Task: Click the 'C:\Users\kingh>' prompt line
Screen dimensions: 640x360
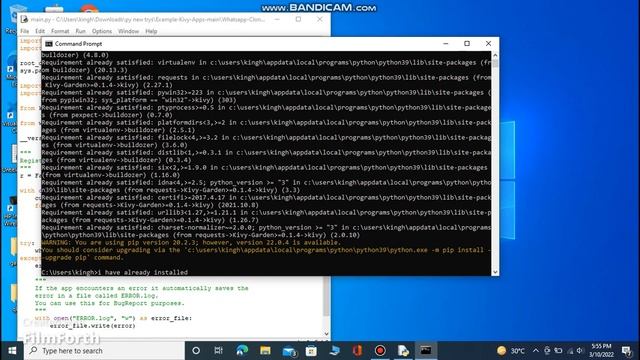Action: tap(115, 272)
